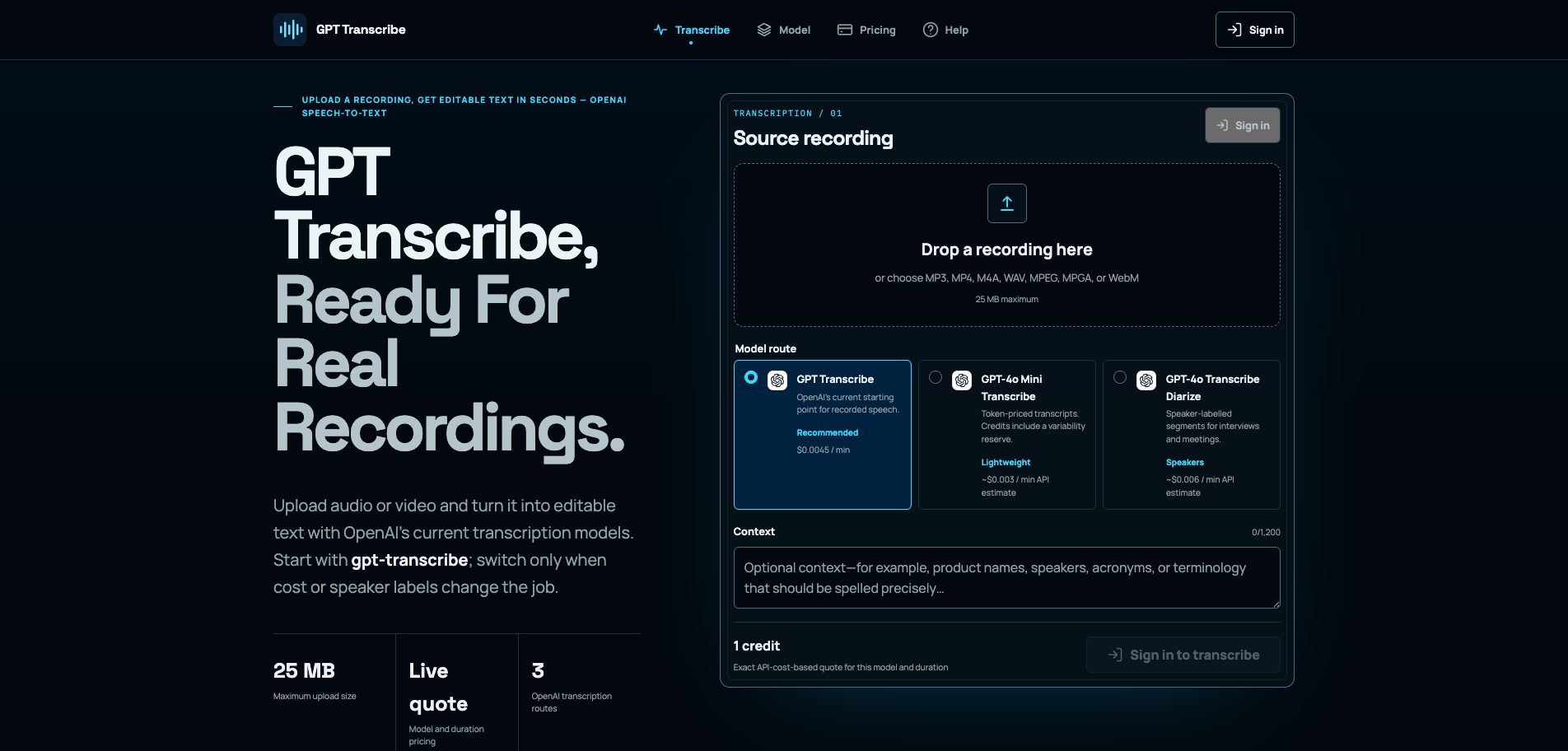Open the Model navigation tab
This screenshot has height=751, width=1568.
(784, 30)
